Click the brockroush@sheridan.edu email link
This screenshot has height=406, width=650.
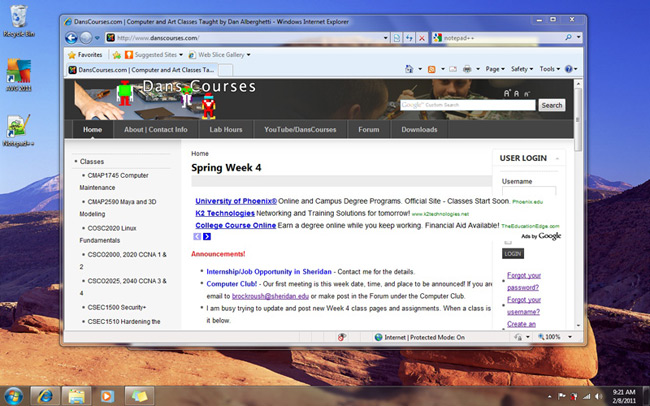(x=270, y=296)
